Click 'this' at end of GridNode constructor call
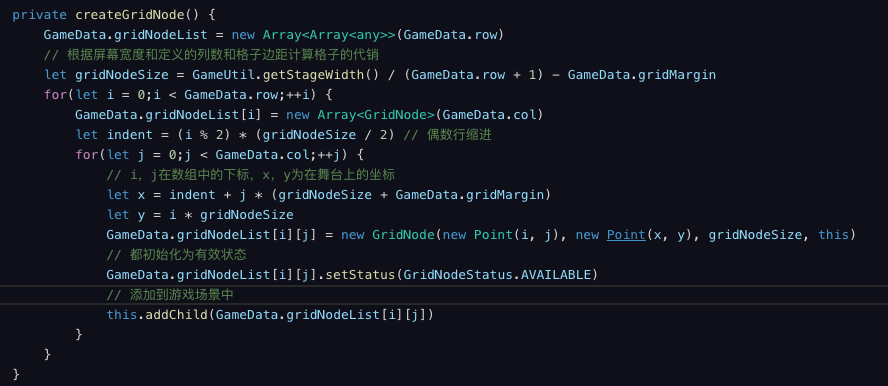 (x=834, y=234)
